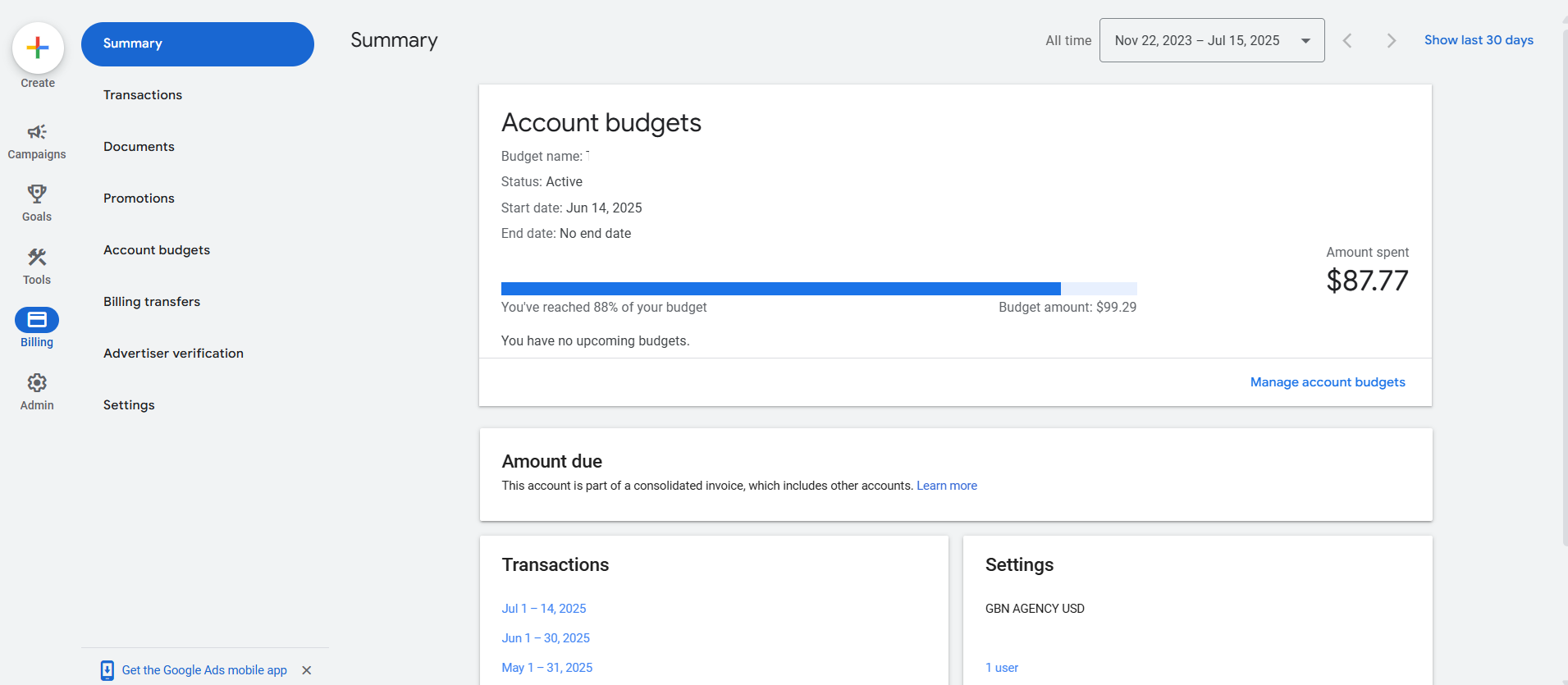
Task: Click the Transactions card heading
Action: coord(555,564)
